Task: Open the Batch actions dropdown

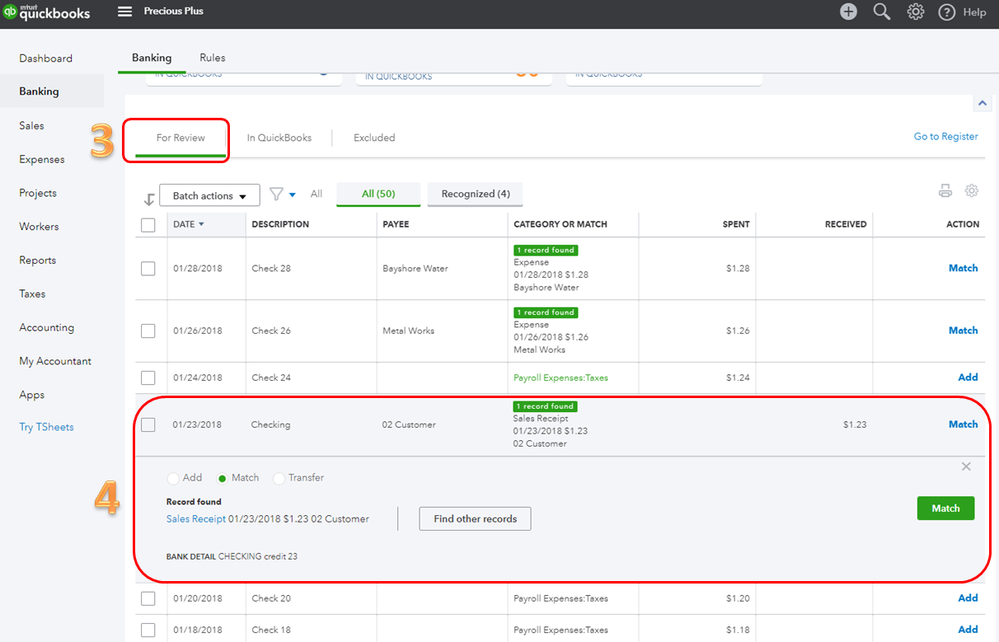Action: 210,196
